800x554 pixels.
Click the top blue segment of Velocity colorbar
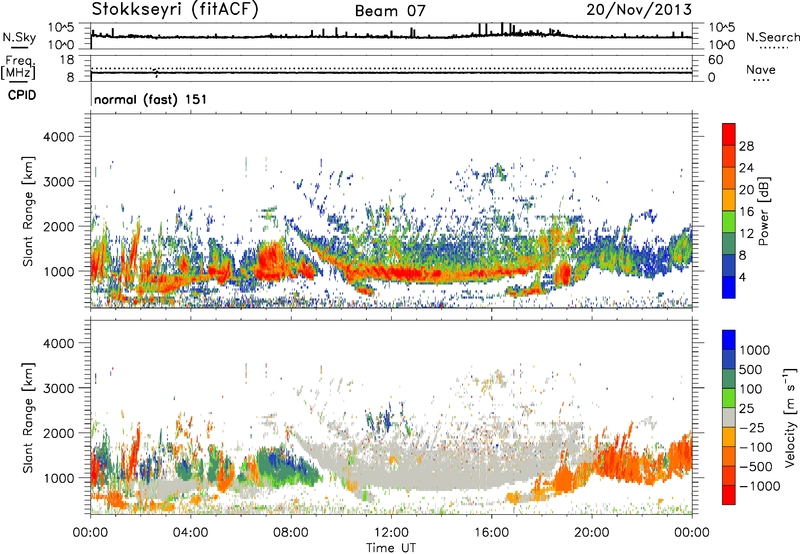pos(729,340)
